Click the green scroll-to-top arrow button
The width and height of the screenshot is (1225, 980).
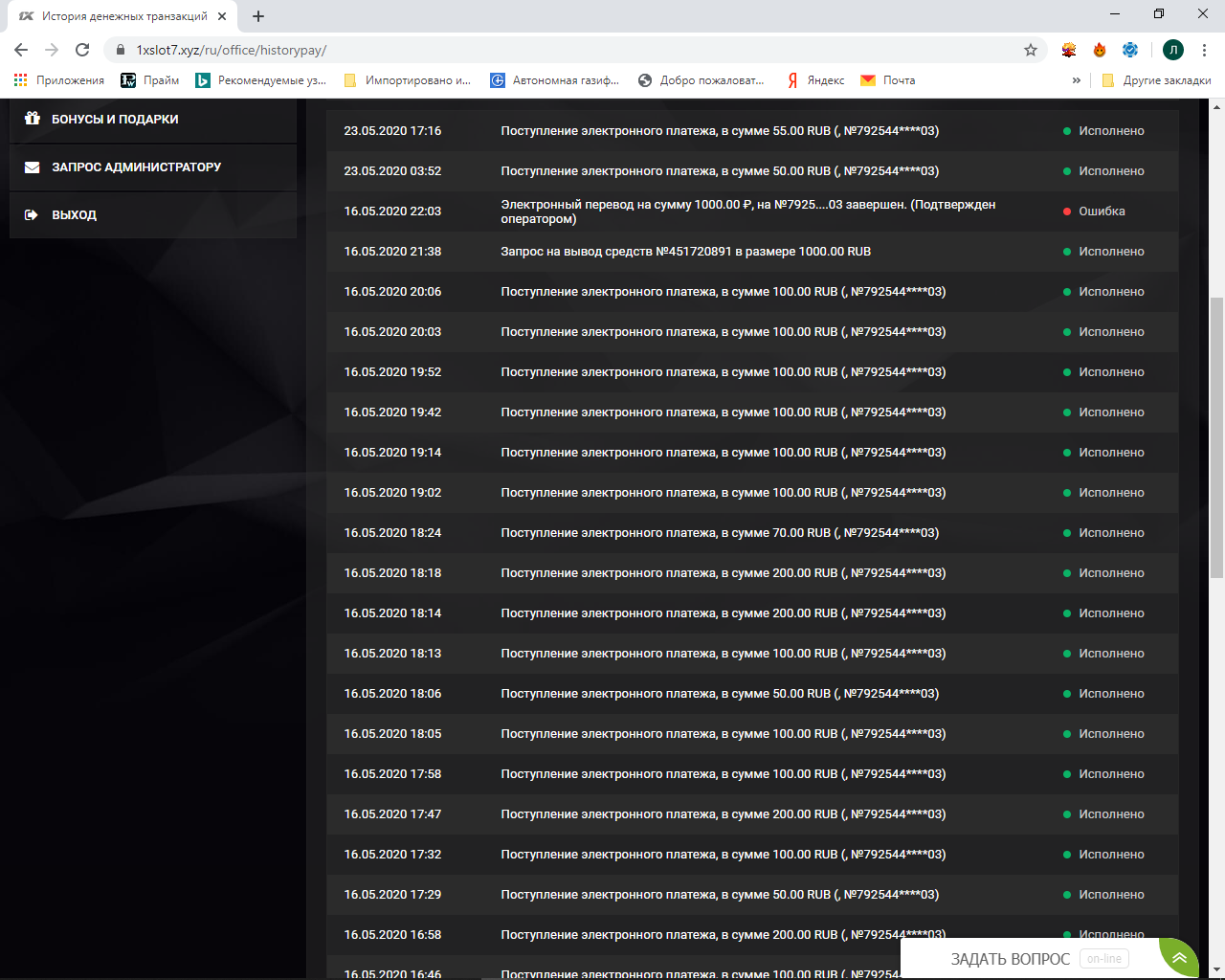click(x=1179, y=958)
